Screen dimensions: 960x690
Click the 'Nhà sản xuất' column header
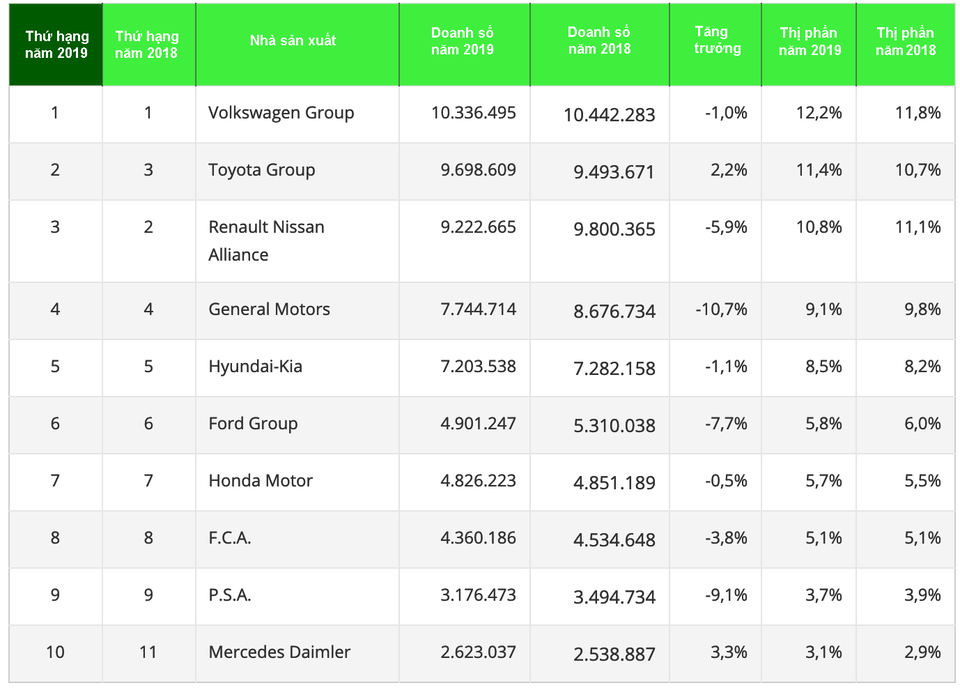pos(298,45)
